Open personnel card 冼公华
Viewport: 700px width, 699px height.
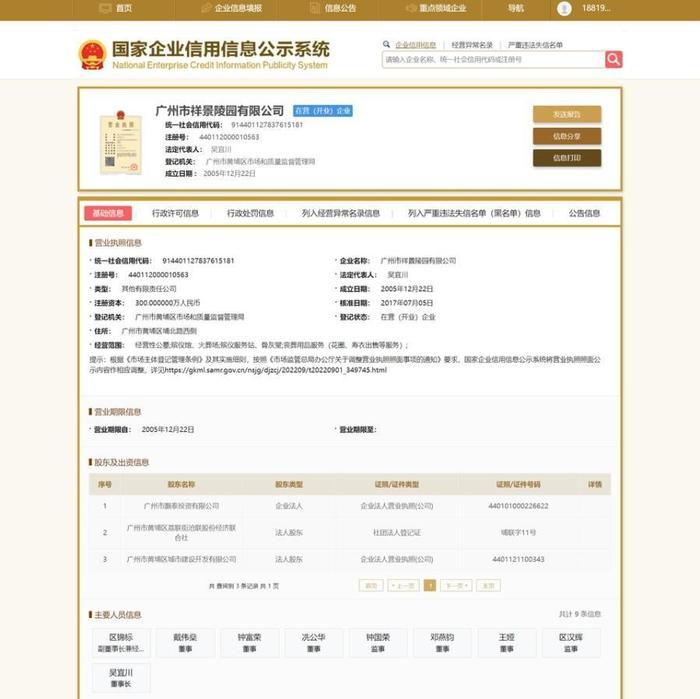314,643
